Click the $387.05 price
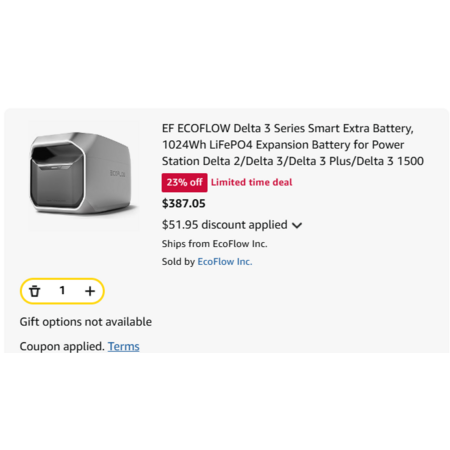This screenshot has height=450, width=450. (x=184, y=203)
